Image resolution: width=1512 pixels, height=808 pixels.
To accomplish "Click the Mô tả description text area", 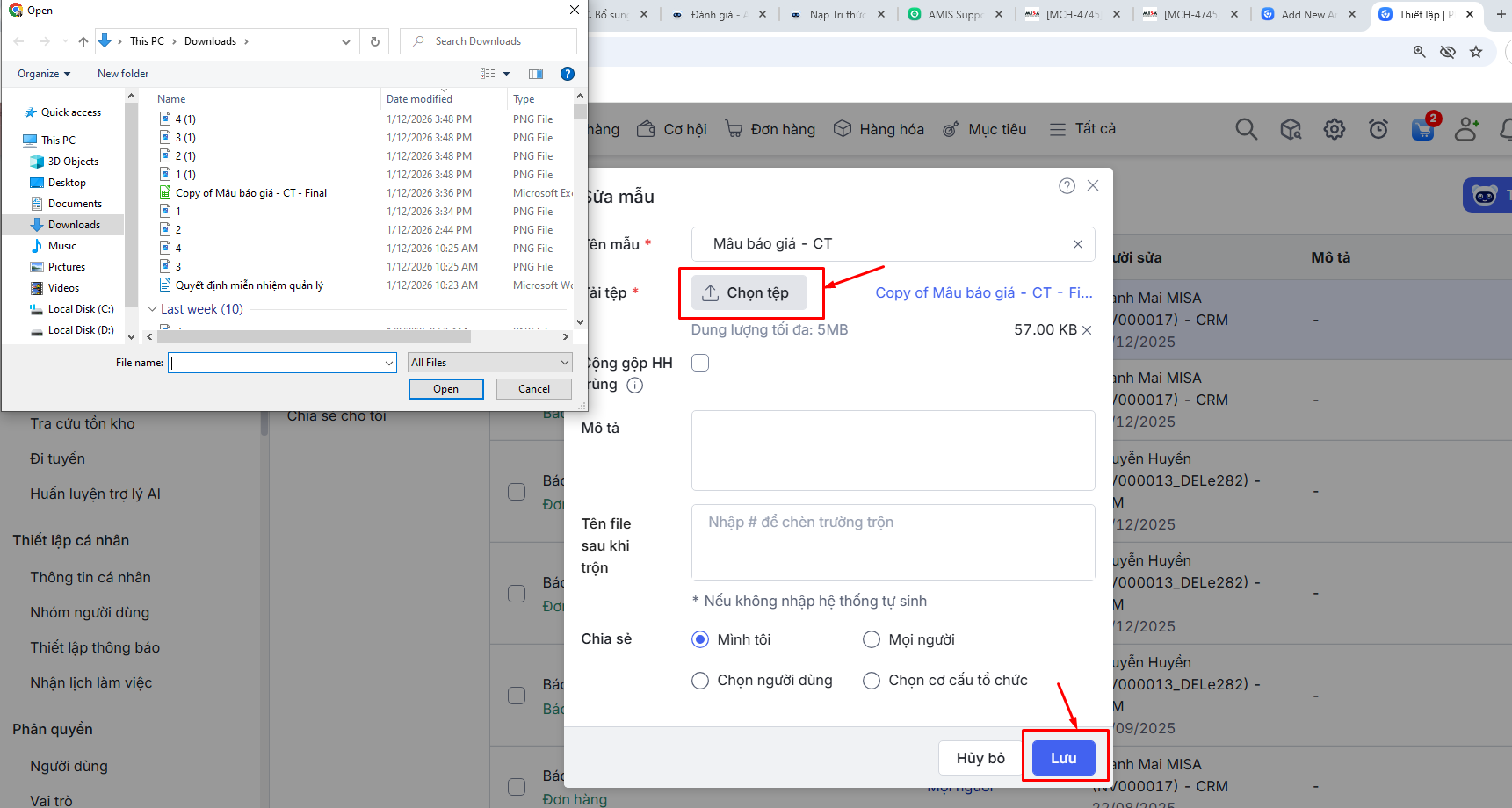I will (x=893, y=450).
